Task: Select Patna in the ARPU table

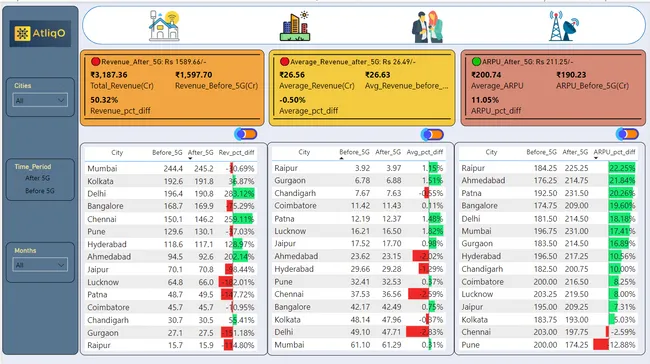Action: pyautogui.click(x=471, y=193)
